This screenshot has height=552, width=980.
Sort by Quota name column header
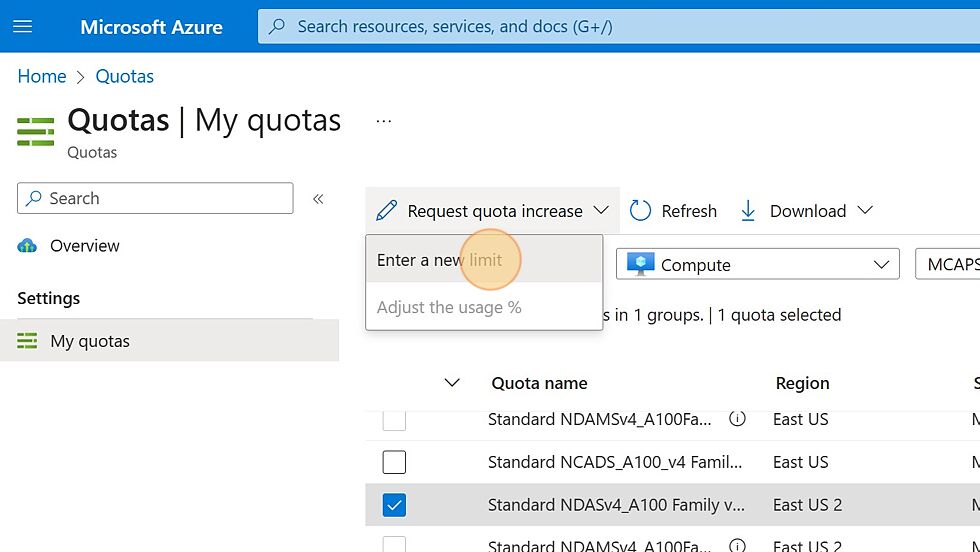click(539, 383)
